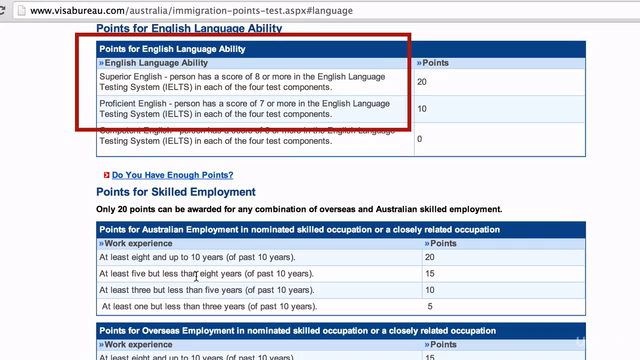Click the 'Proficient English' IELTS description cell
Viewport: 640px width, 360px height.
(x=255, y=109)
